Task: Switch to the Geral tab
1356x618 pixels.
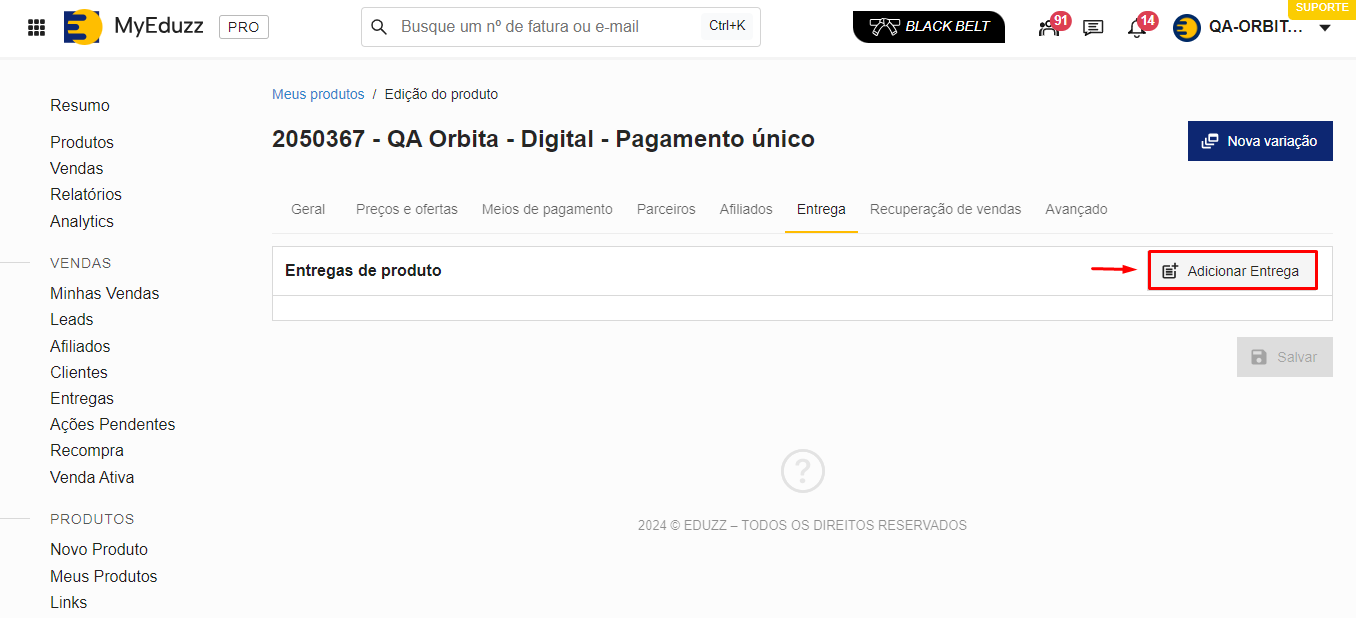Action: [x=308, y=209]
